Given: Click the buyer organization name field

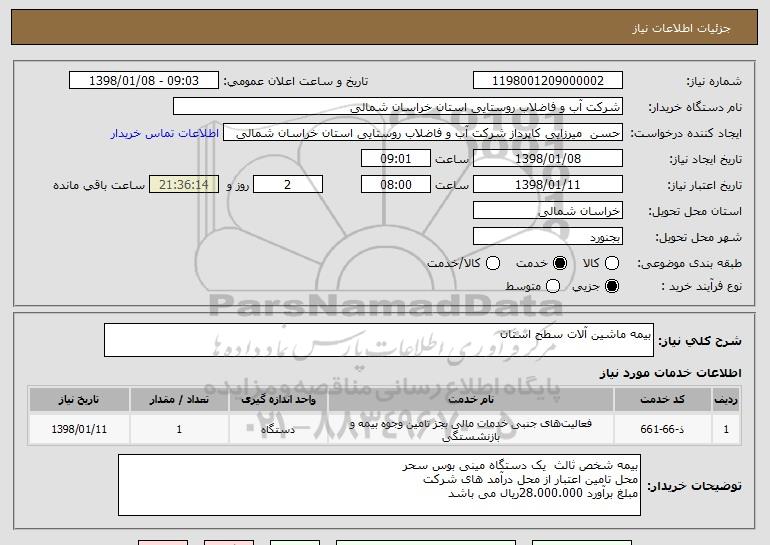Looking at the screenshot, I should pos(398,107).
